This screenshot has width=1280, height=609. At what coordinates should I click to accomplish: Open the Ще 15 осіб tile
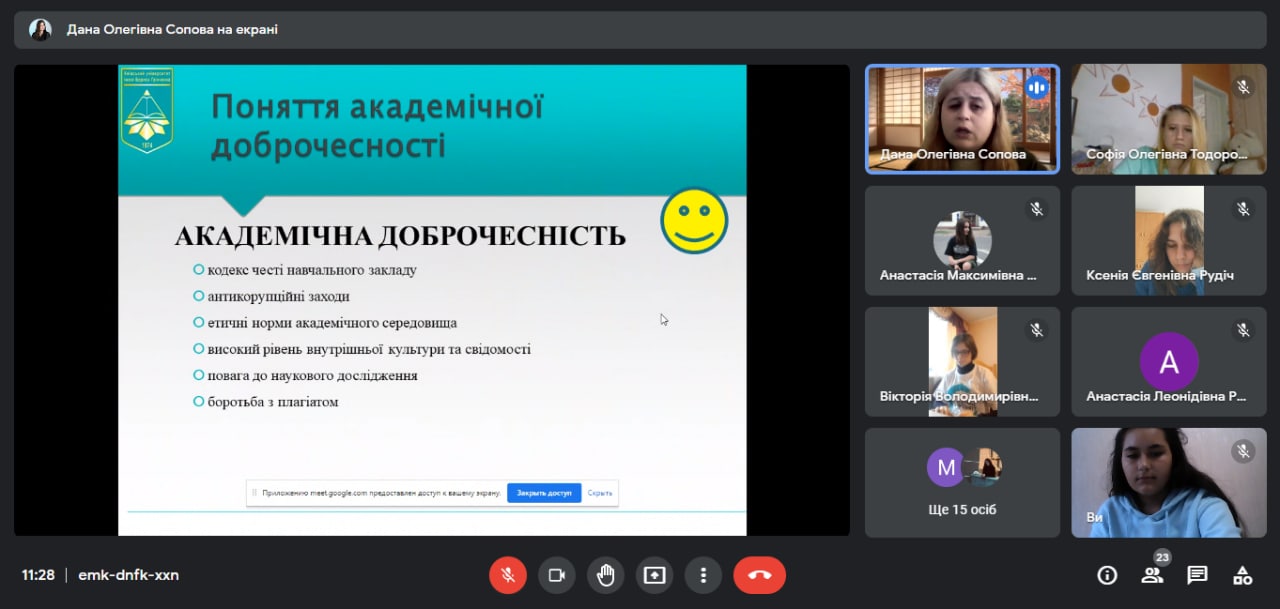coord(962,483)
